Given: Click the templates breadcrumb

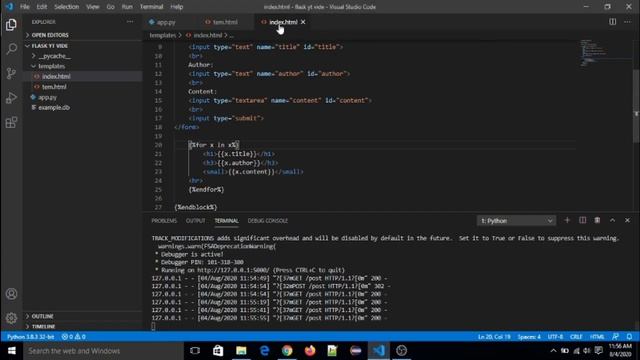Looking at the screenshot, I should tap(162, 36).
